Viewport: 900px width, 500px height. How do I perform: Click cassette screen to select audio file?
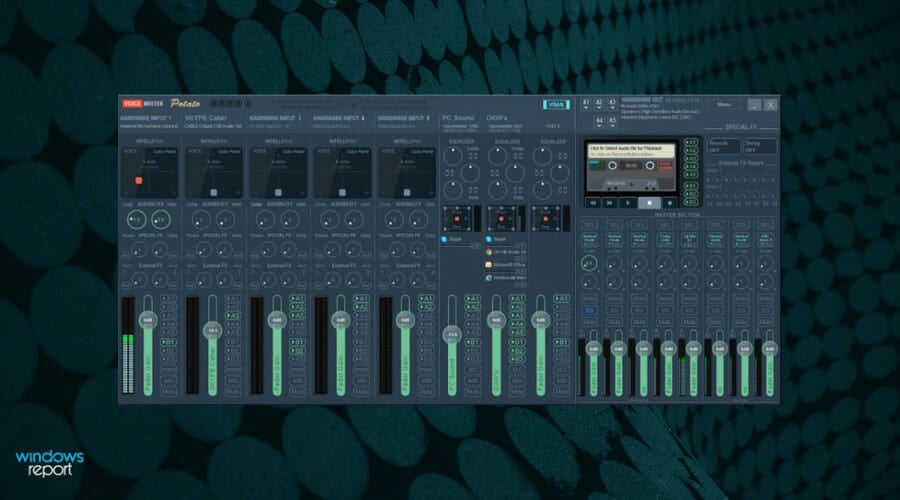632,150
